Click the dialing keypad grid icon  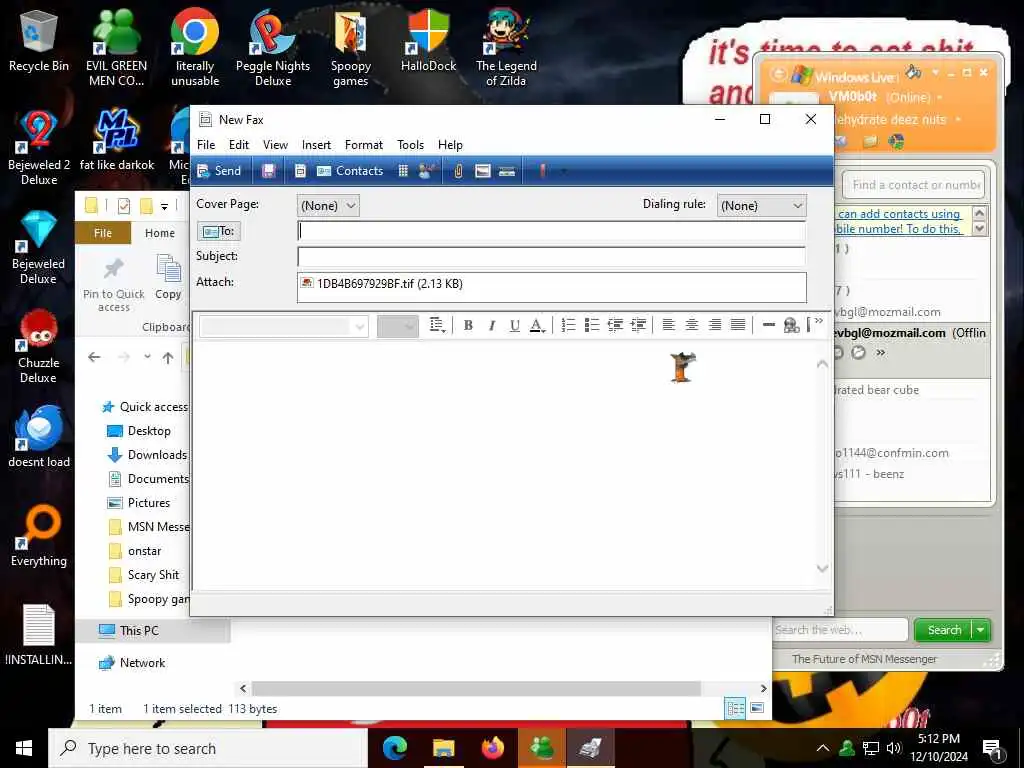(403, 171)
